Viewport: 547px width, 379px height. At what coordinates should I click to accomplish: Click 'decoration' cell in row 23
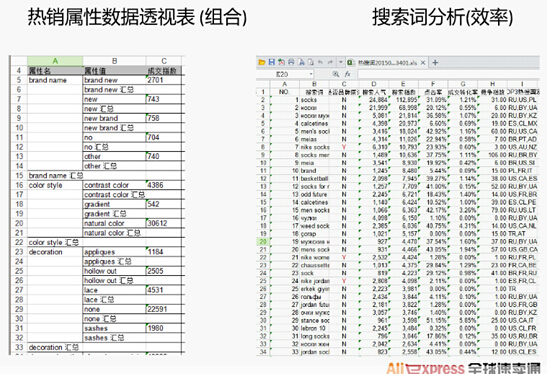tap(55, 252)
